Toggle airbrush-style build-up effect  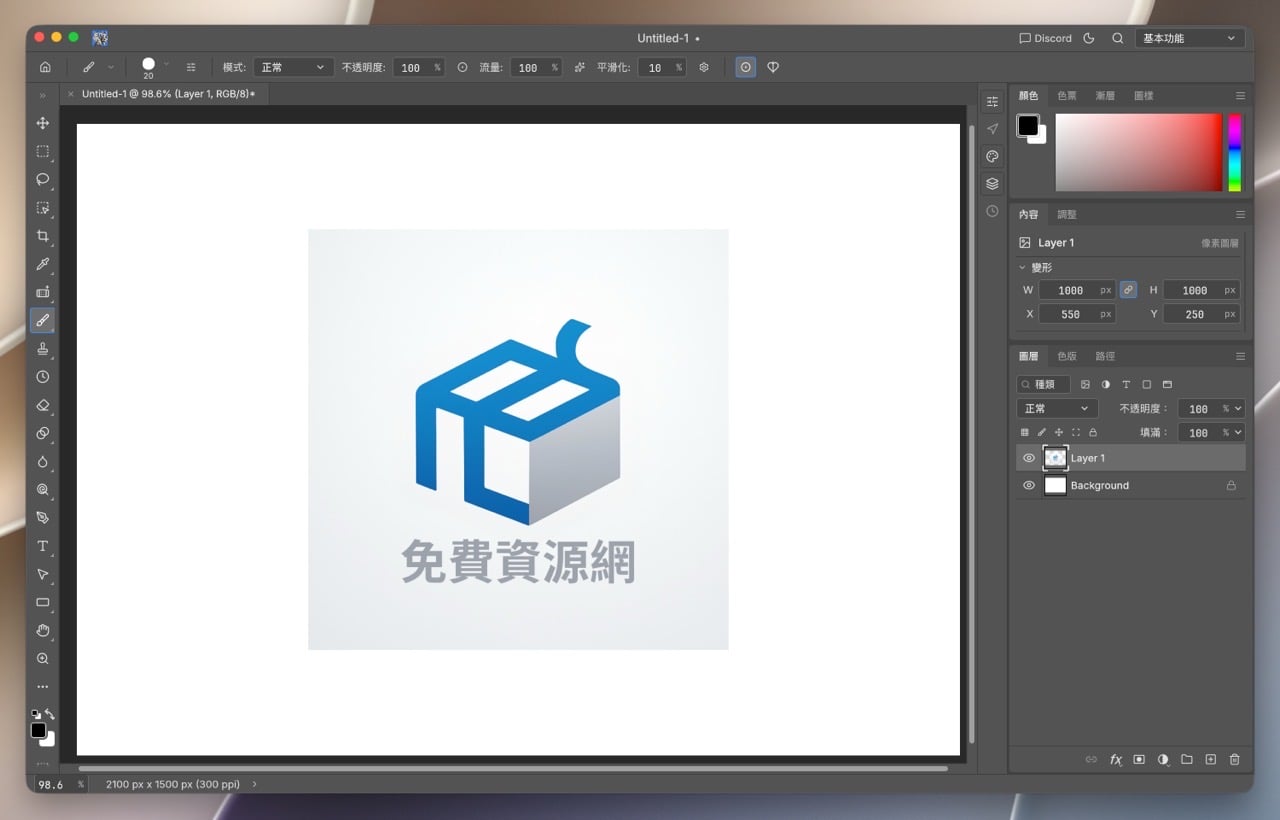580,67
